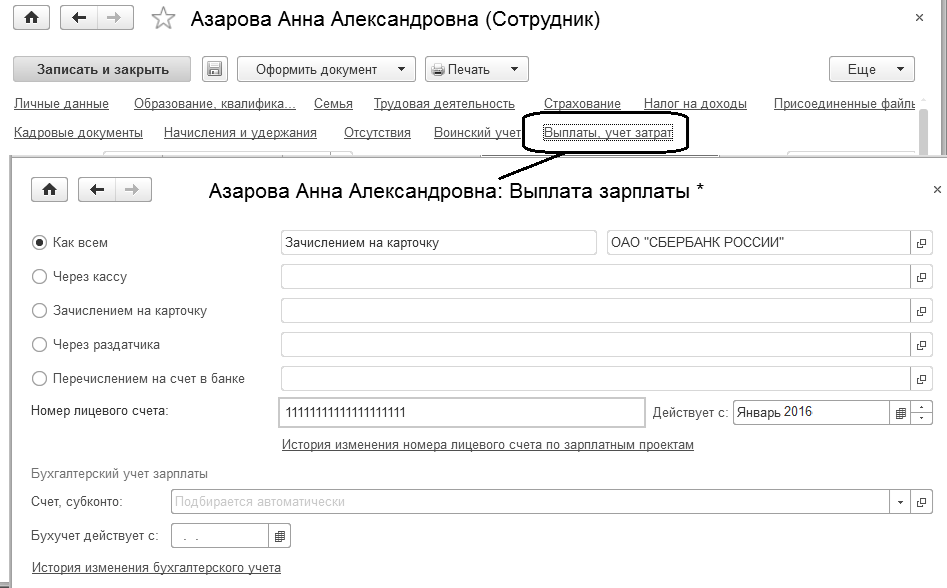Open Страхование section
This screenshot has width=947, height=588.
(x=582, y=104)
